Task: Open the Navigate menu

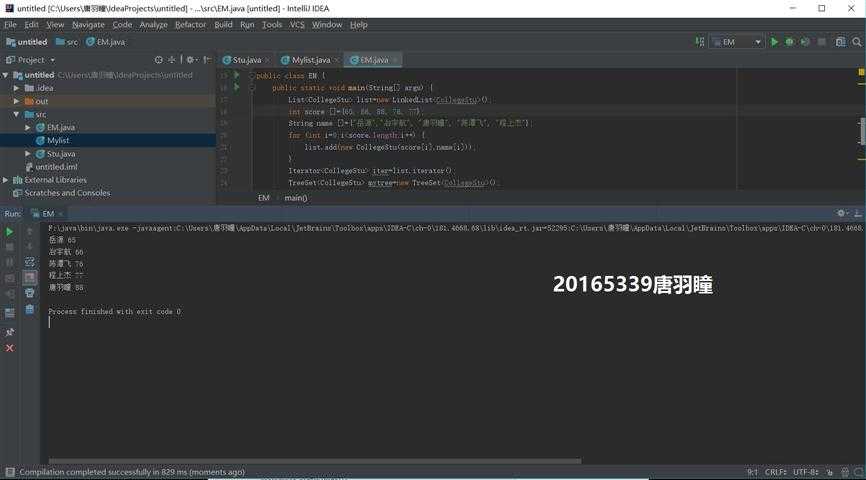Action: pyautogui.click(x=88, y=25)
